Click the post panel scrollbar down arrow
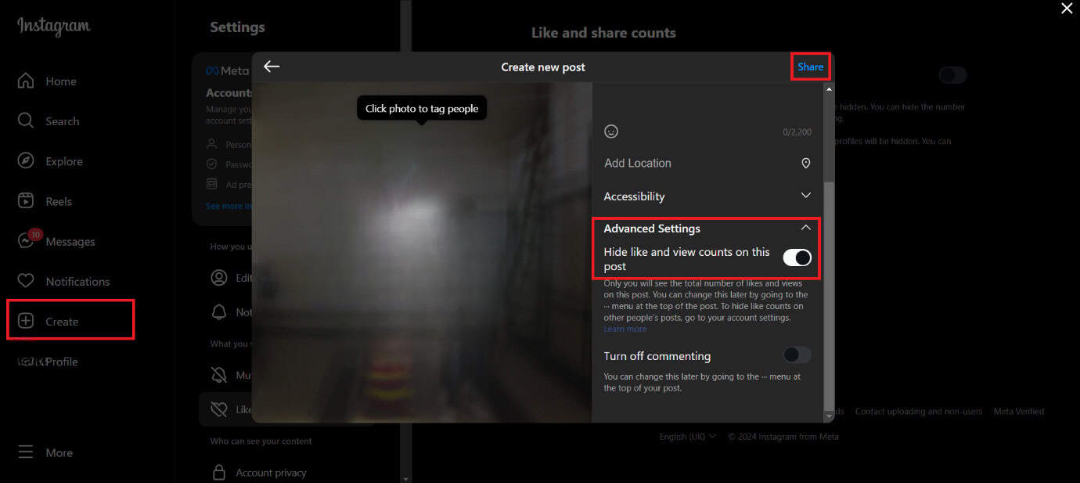Image resolution: width=1080 pixels, height=483 pixels. pos(829,416)
